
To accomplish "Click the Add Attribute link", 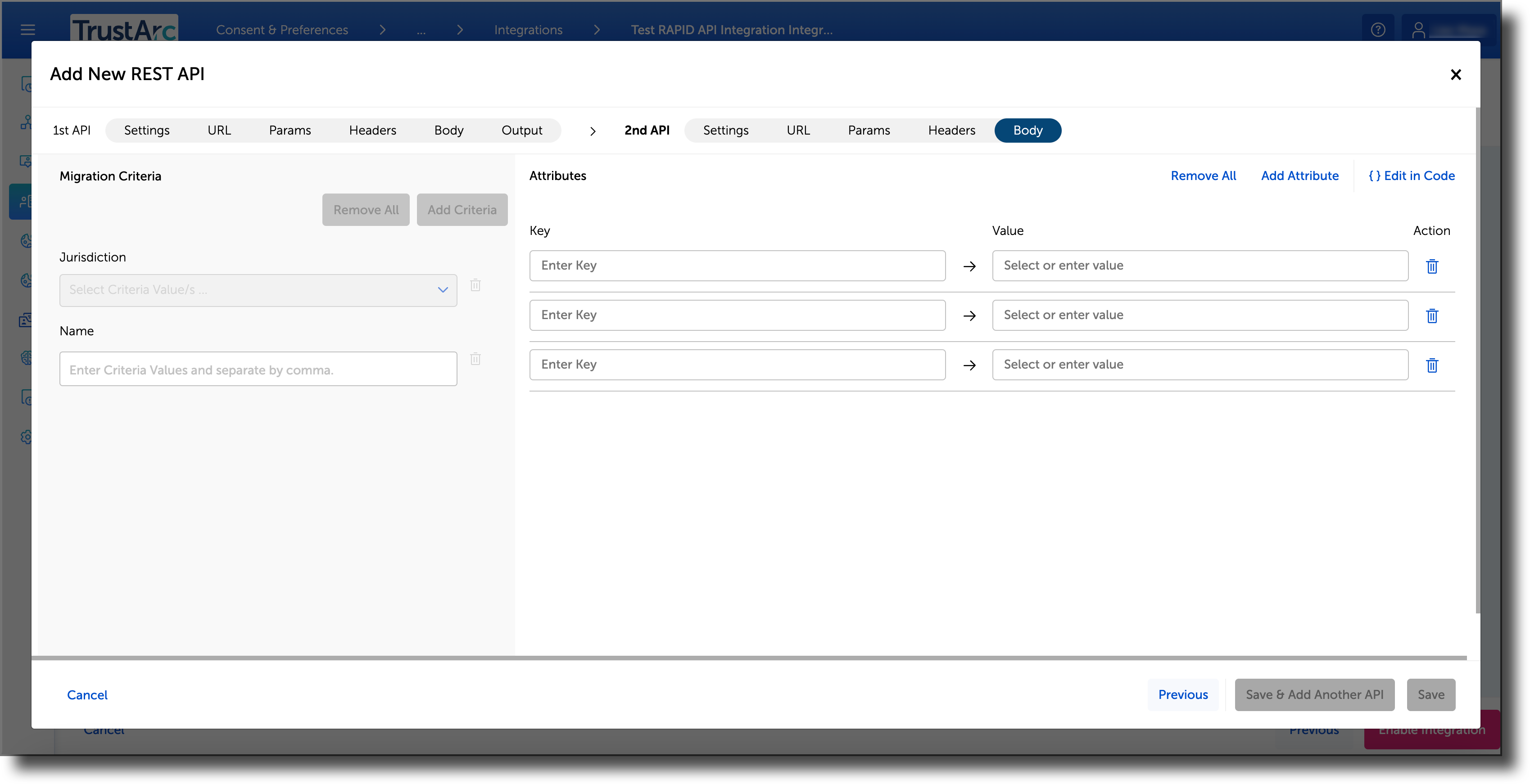I will pyautogui.click(x=1299, y=176).
